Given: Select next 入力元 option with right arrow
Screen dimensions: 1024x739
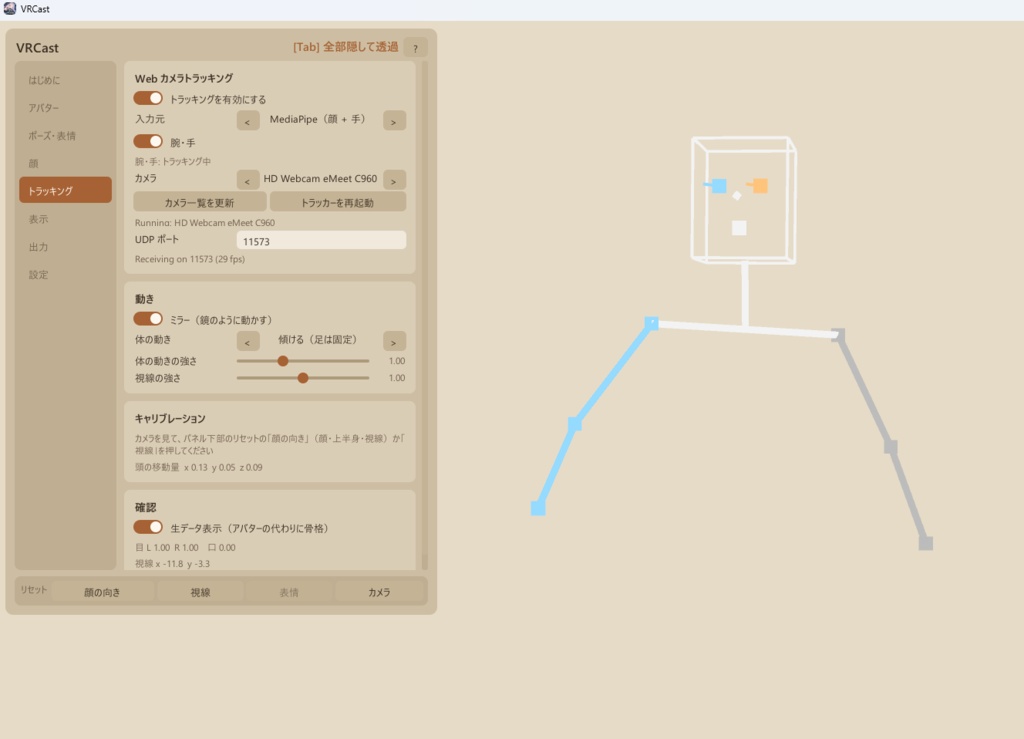Looking at the screenshot, I should [x=394, y=121].
